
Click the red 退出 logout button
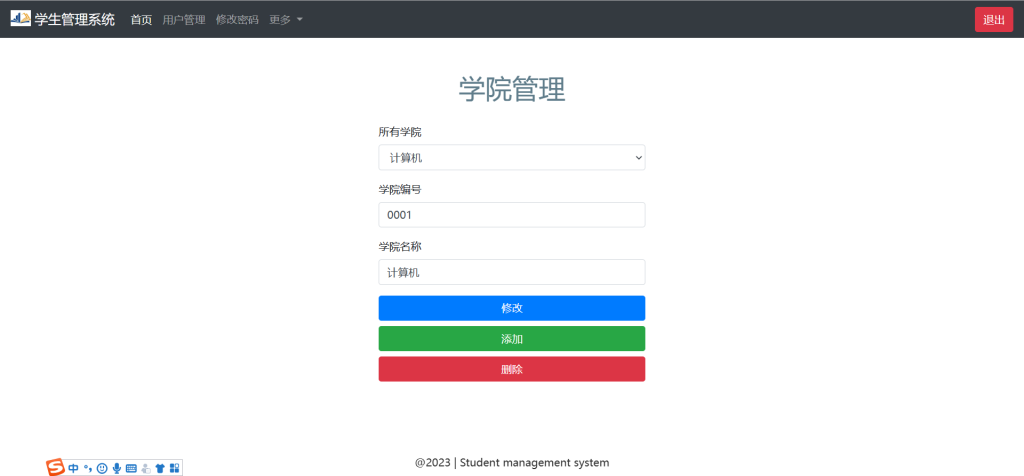click(993, 20)
